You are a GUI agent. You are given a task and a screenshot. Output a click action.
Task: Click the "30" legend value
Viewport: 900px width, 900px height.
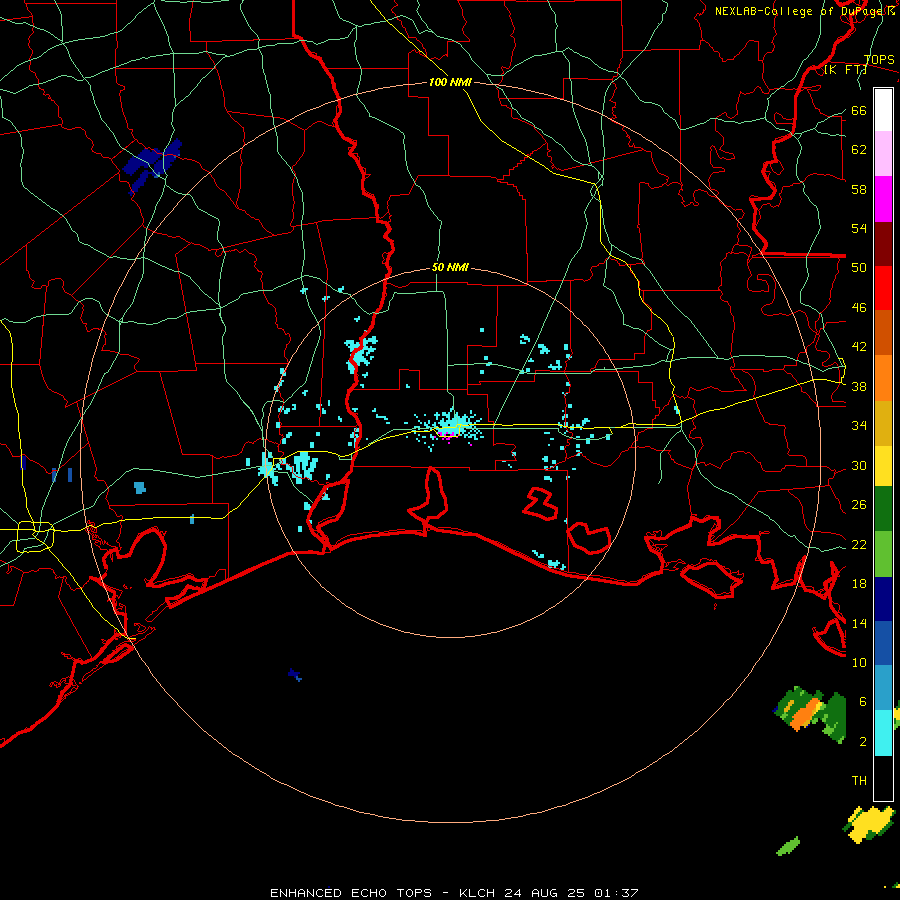point(859,465)
